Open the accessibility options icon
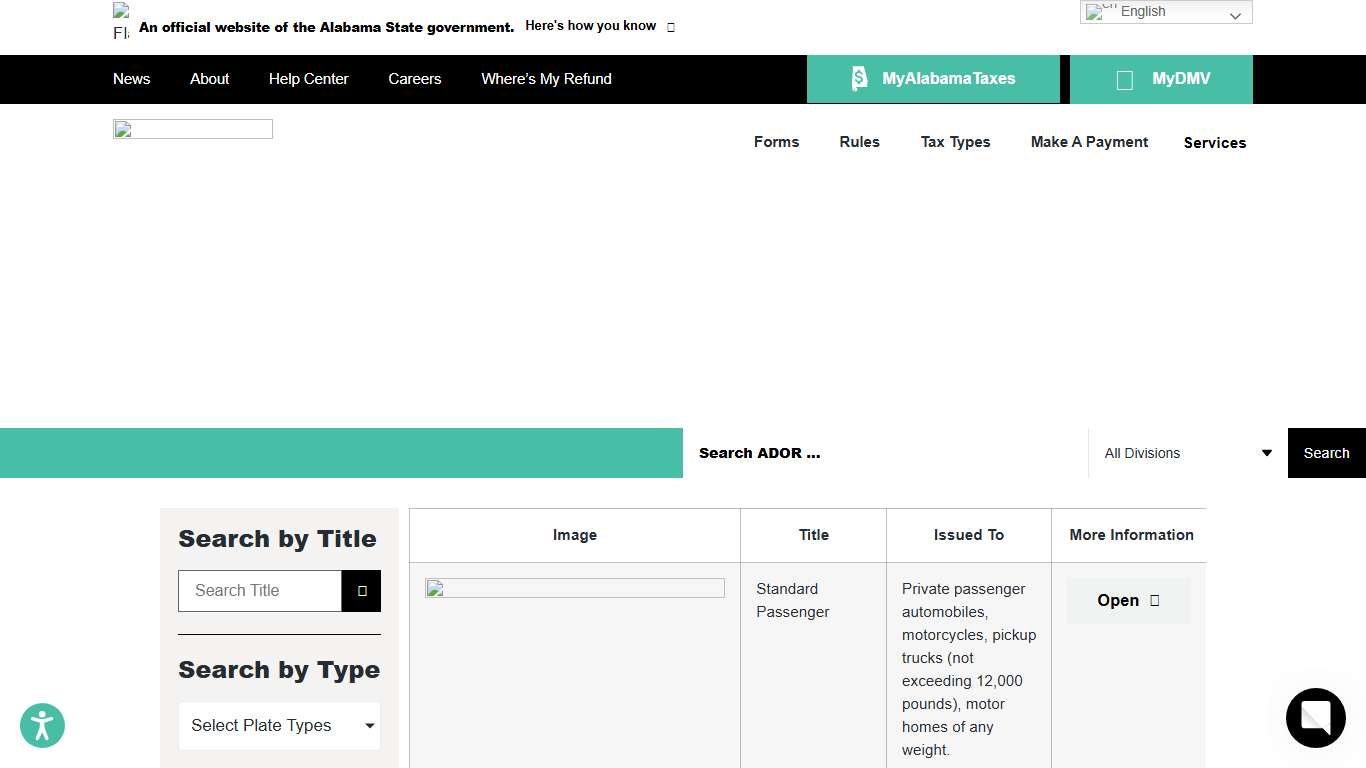Screen dimensions: 1366x768 42,726
